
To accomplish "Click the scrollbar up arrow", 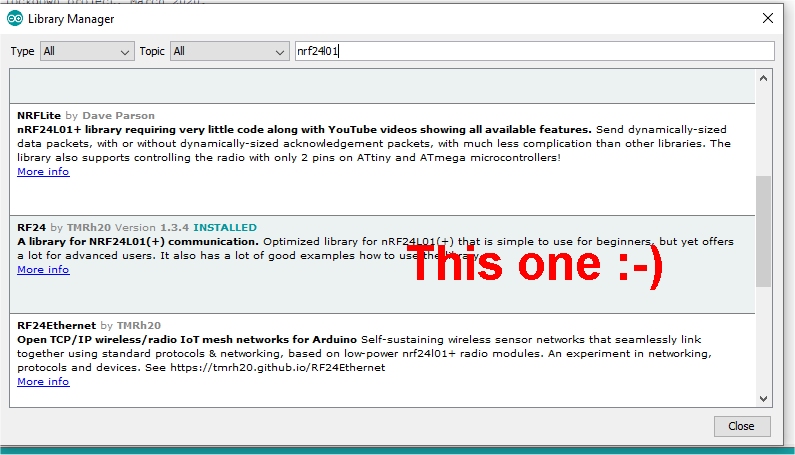I will (764, 79).
